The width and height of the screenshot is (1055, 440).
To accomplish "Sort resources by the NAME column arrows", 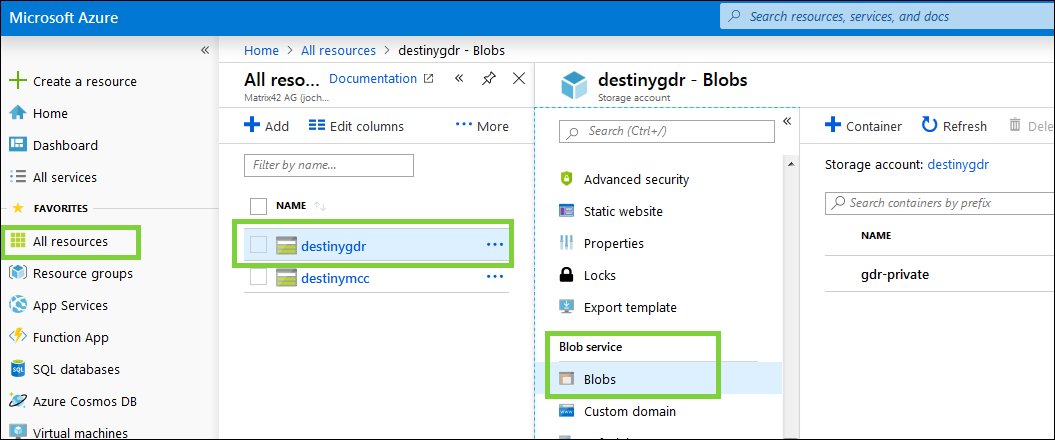I will (x=320, y=206).
